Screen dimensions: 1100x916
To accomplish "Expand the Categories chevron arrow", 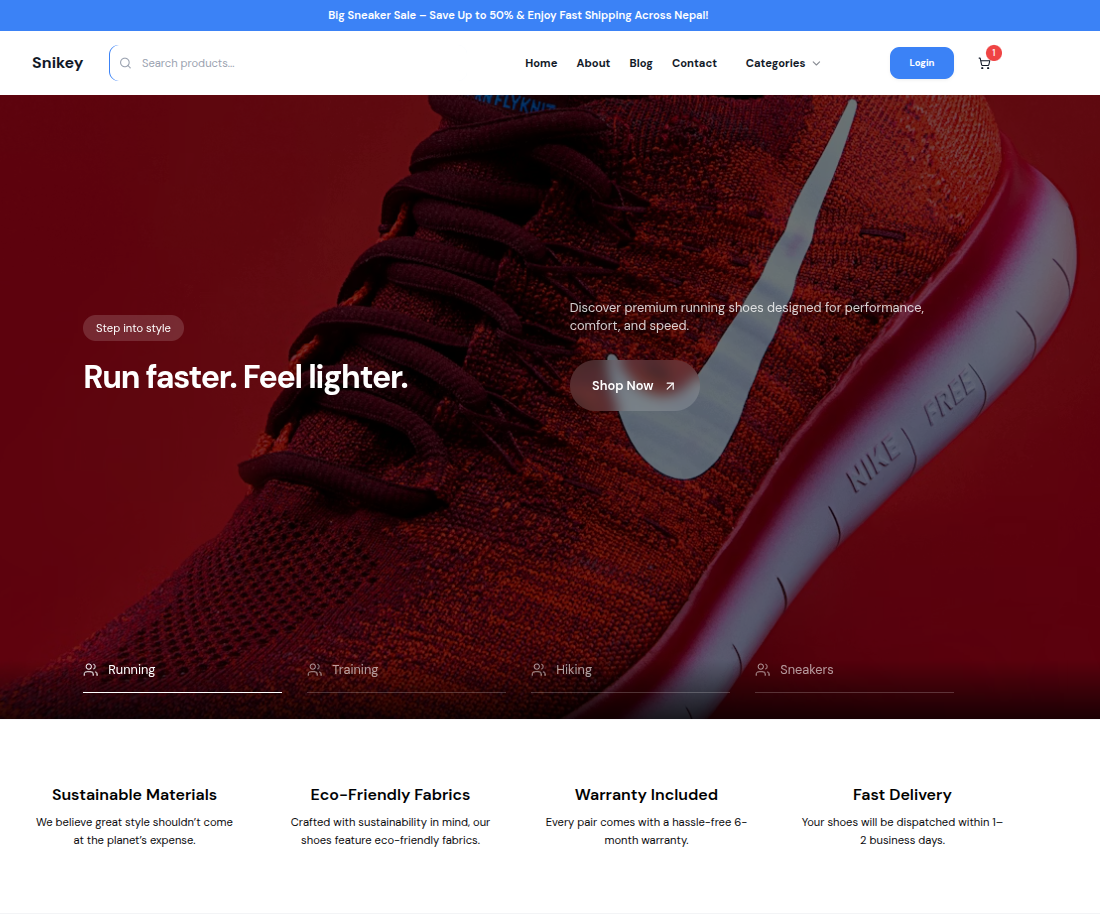I will coord(816,64).
